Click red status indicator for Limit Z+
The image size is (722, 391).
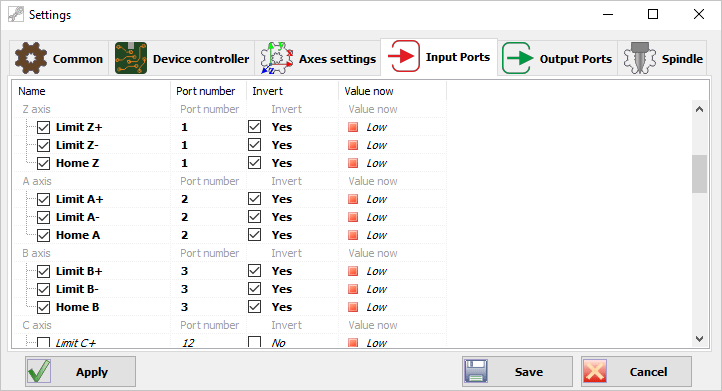[353, 127]
